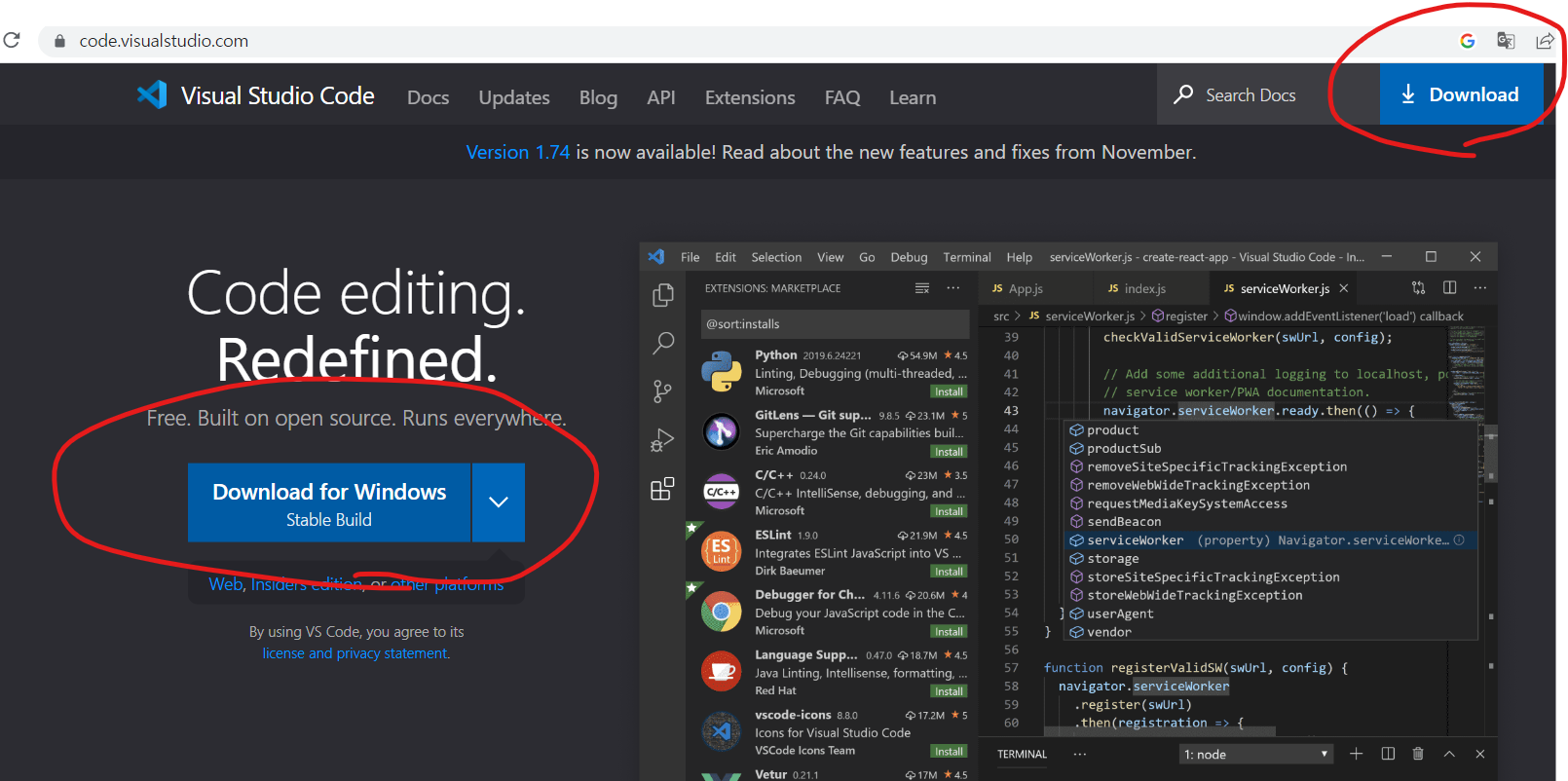Image resolution: width=1568 pixels, height=781 pixels.
Task: Click the kill terminal trash icon
Action: [1418, 754]
